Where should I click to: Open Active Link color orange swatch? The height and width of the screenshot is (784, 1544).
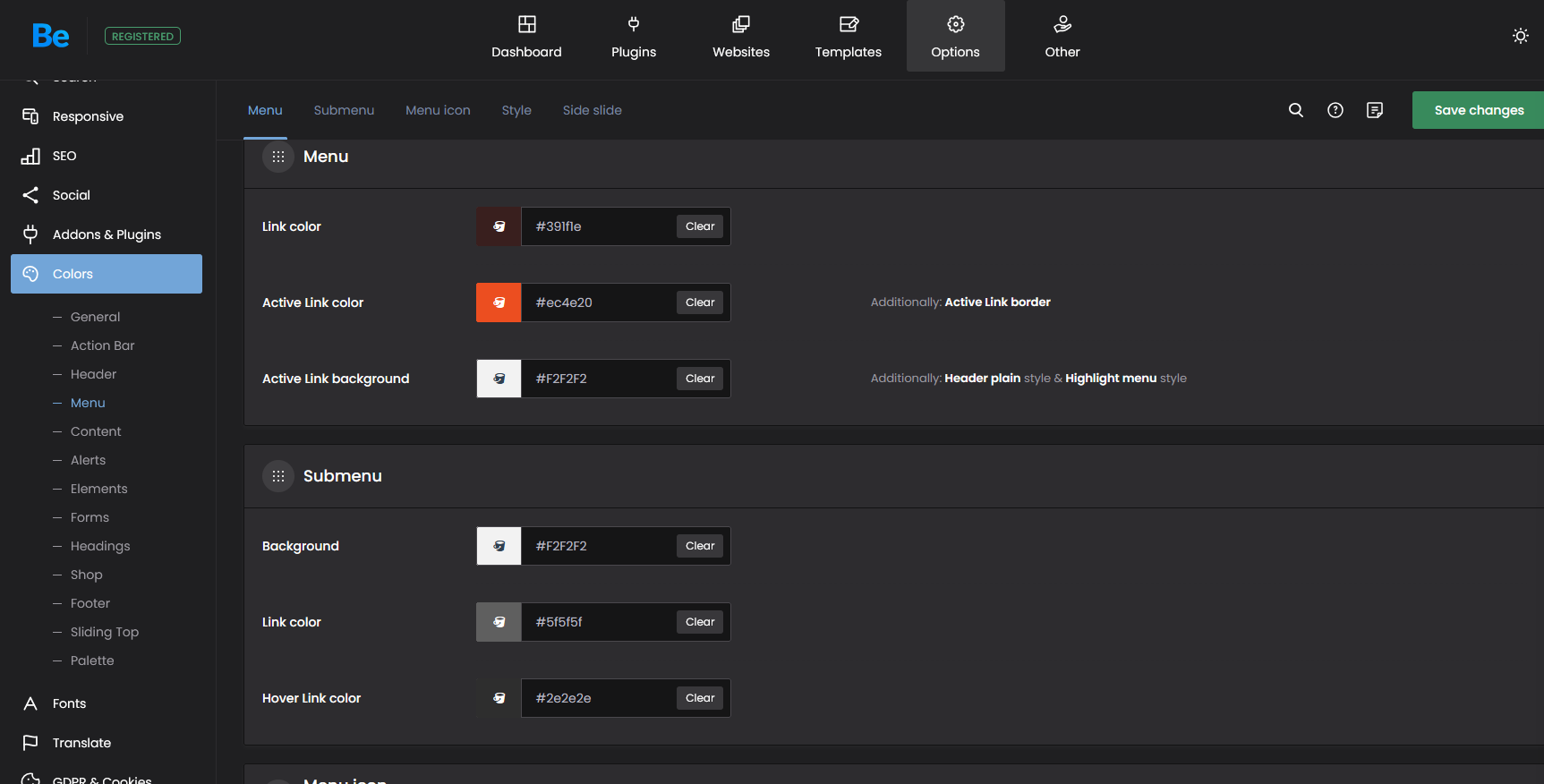click(x=499, y=303)
